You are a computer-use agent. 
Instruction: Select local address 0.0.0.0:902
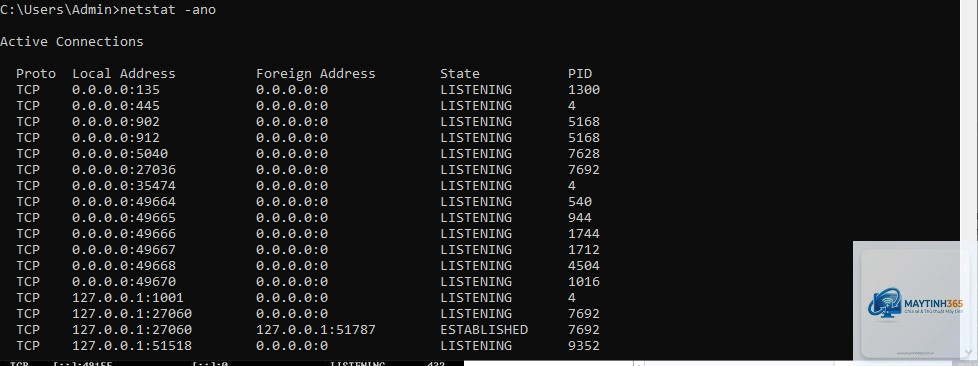tap(116, 122)
